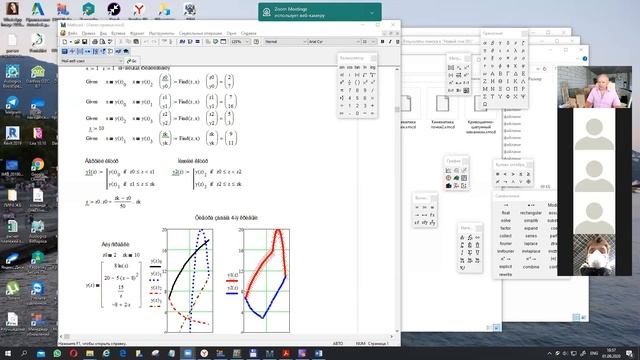Insert cos from the Calculator palette
Viewport: 640px width, 360px height.
point(350,67)
